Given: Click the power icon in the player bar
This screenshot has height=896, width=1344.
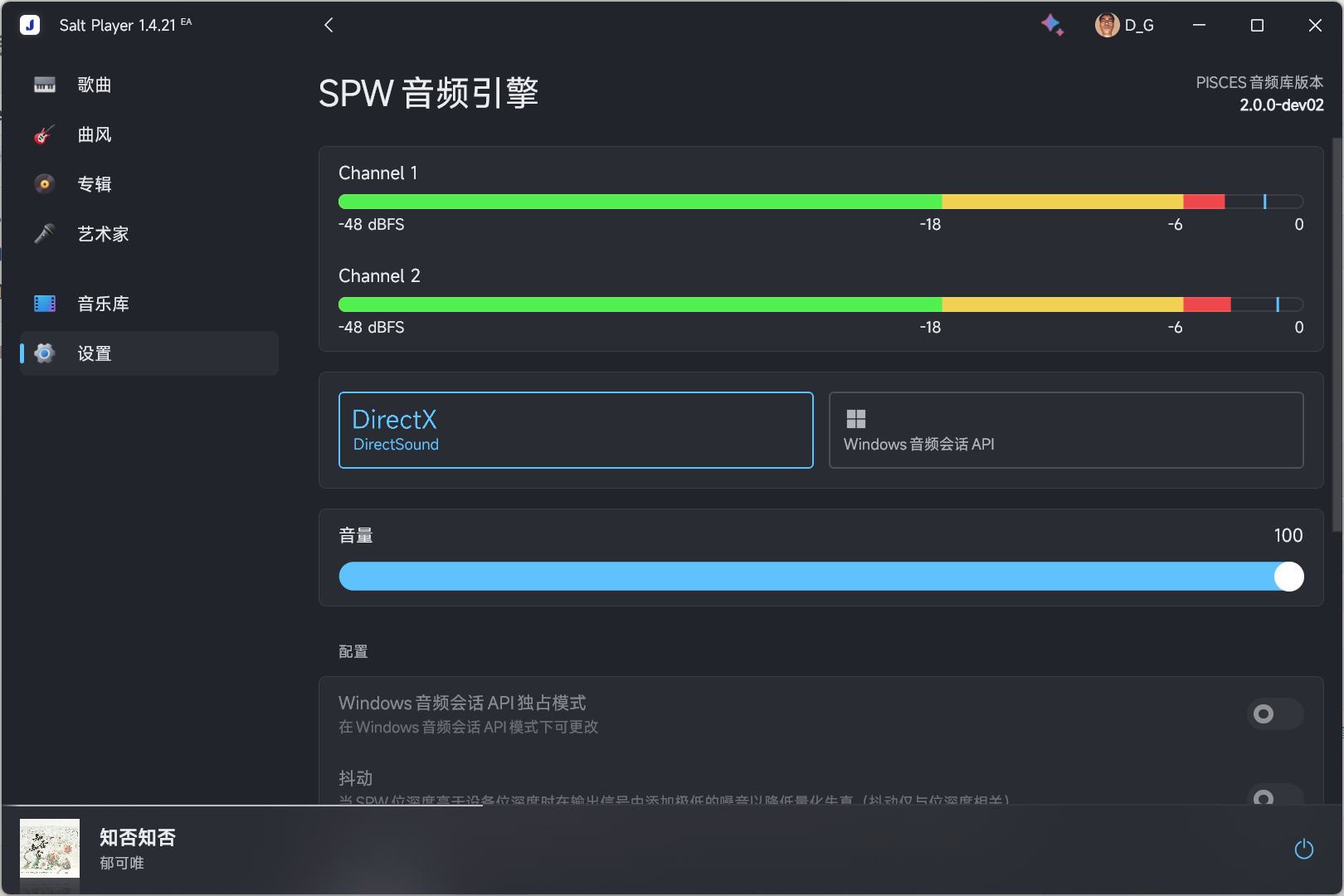Looking at the screenshot, I should point(1304,849).
